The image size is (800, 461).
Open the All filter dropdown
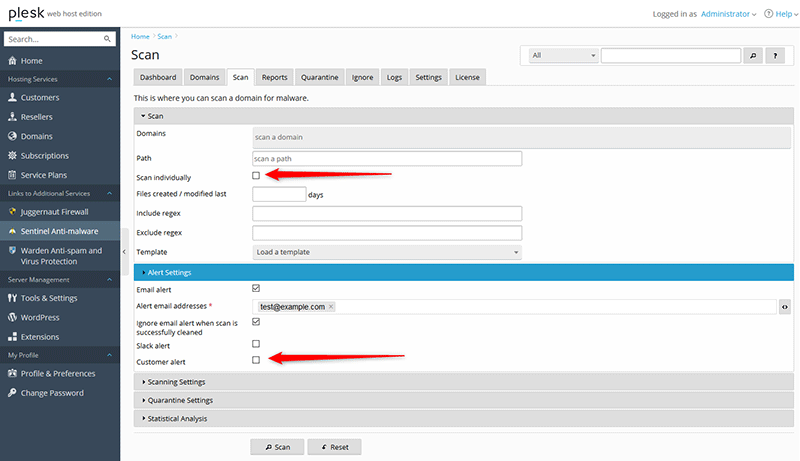[563, 56]
